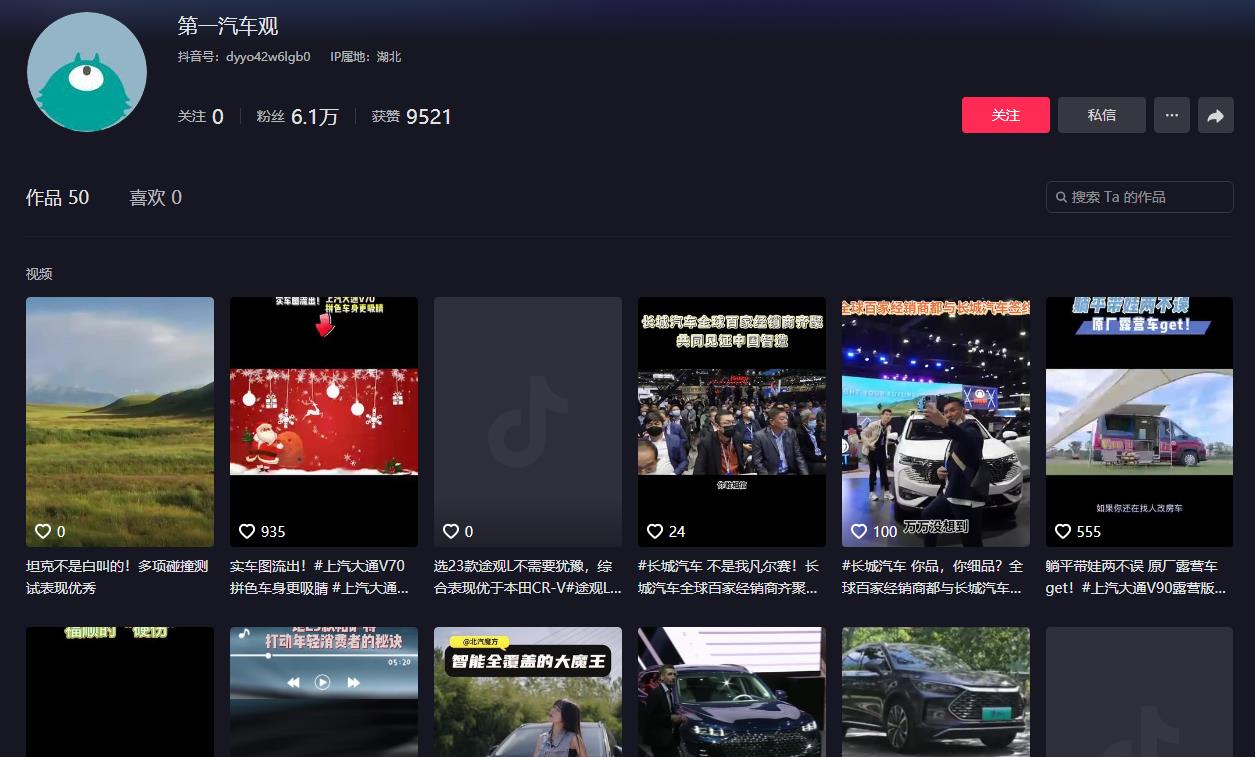1255x757 pixels.
Task: Click the 第一汽车观 account name
Action: tap(228, 26)
